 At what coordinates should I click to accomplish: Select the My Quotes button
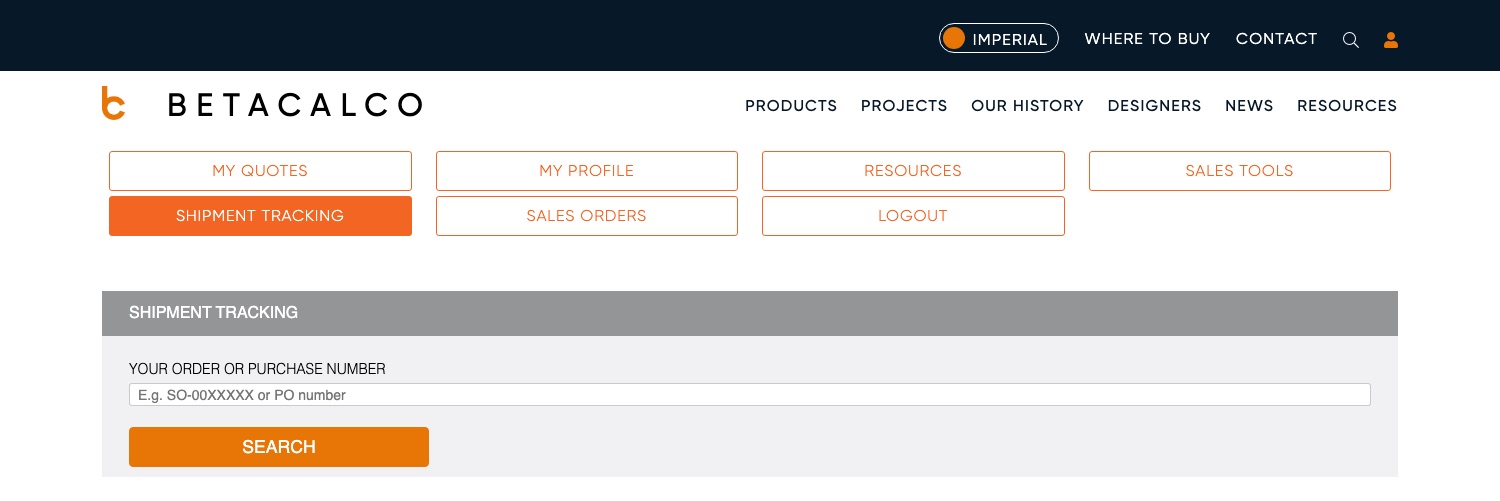(x=260, y=171)
